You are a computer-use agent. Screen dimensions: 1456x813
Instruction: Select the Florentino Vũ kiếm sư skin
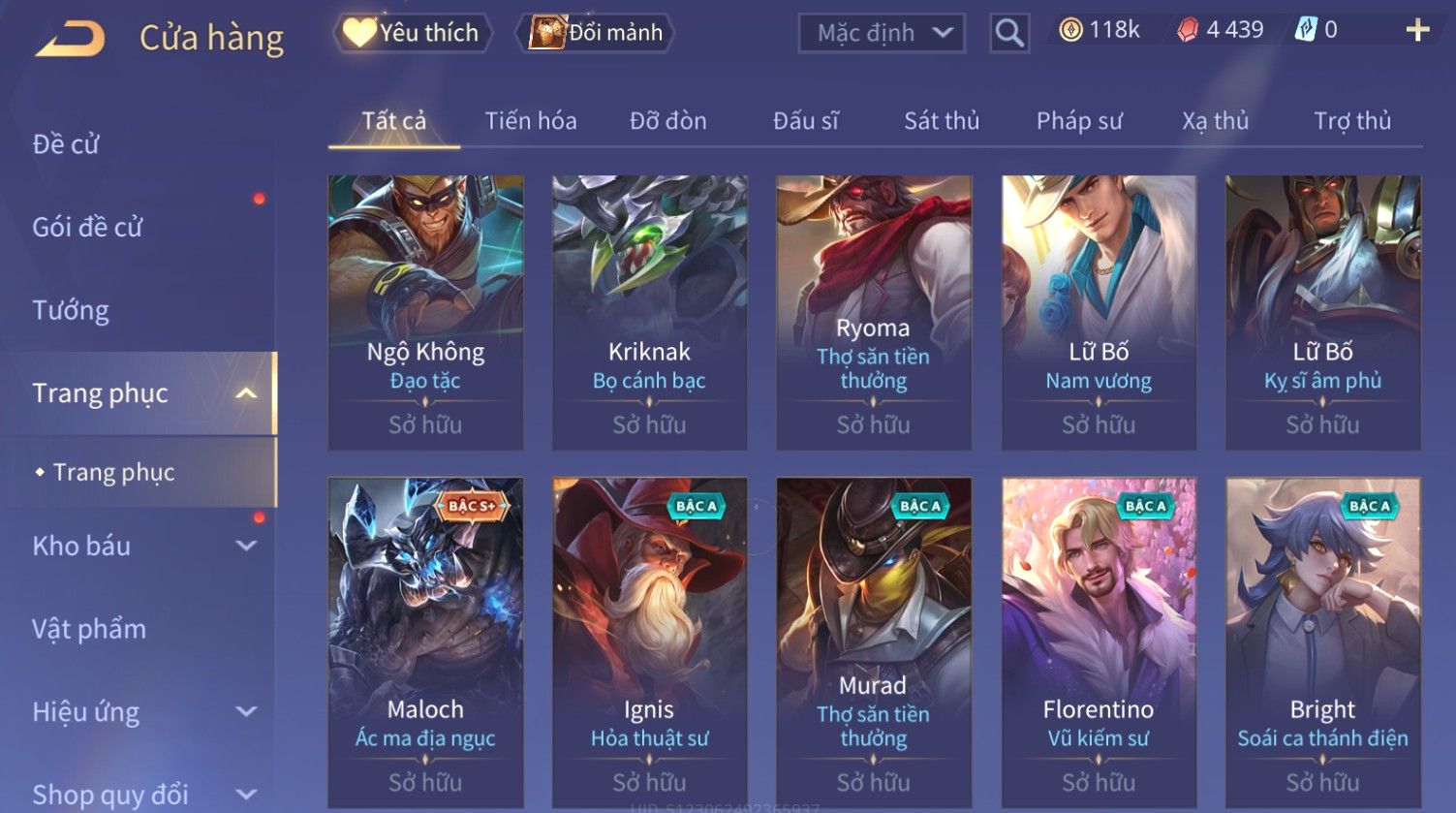pos(1099,641)
